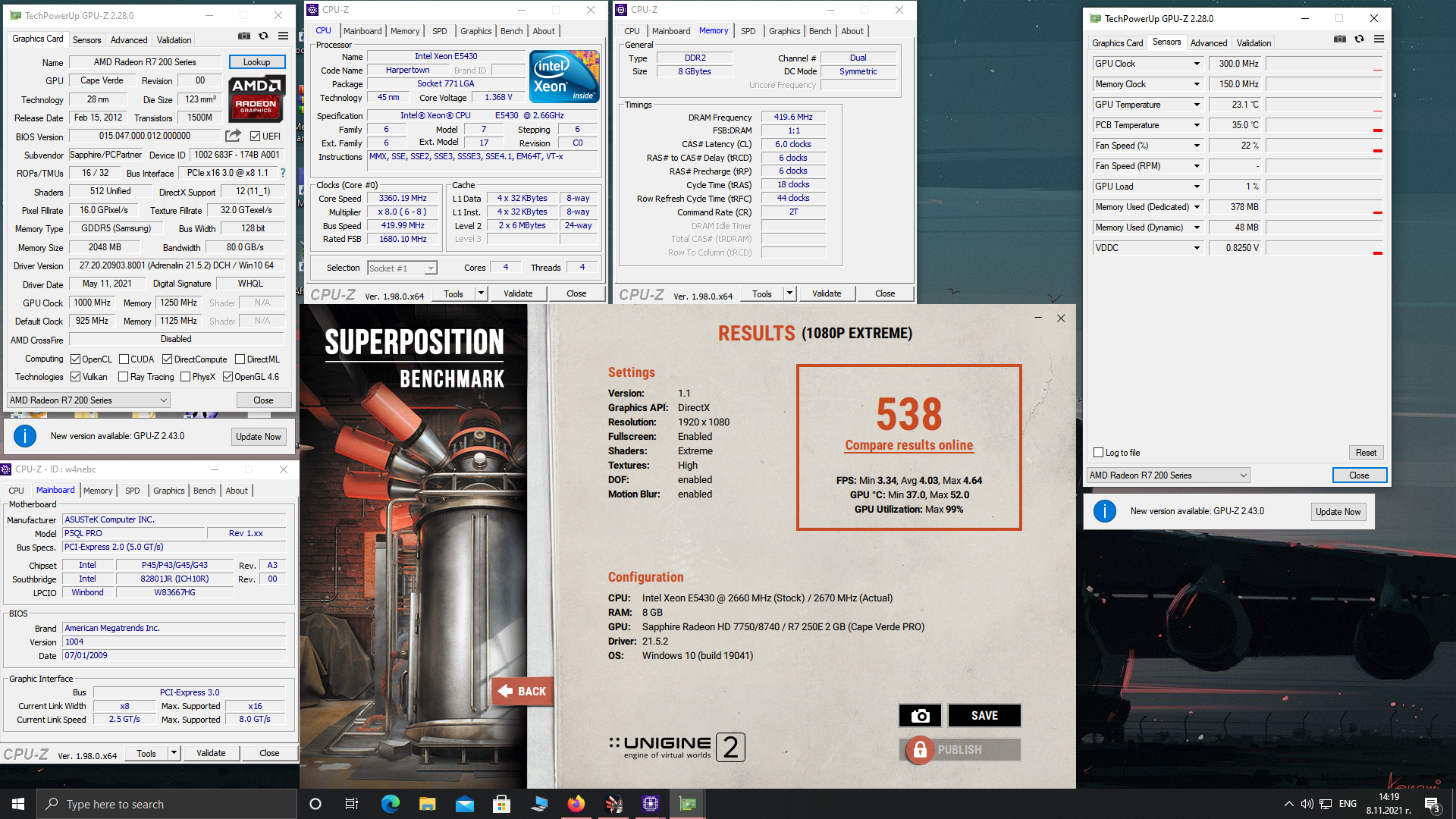The image size is (1456, 819).
Task: Open the notification center icon in system tray
Action: coord(1432,804)
